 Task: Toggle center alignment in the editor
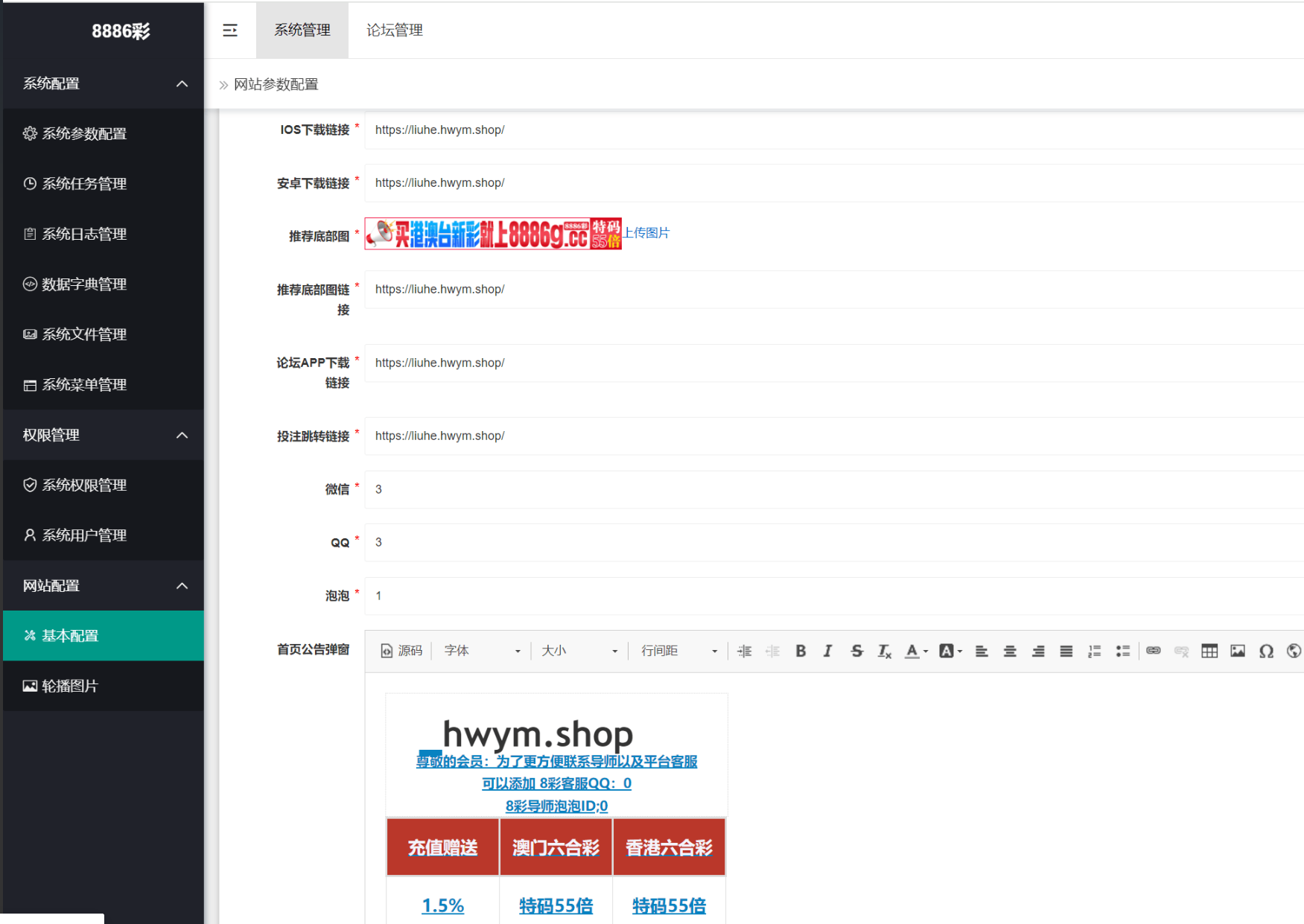(x=1010, y=651)
